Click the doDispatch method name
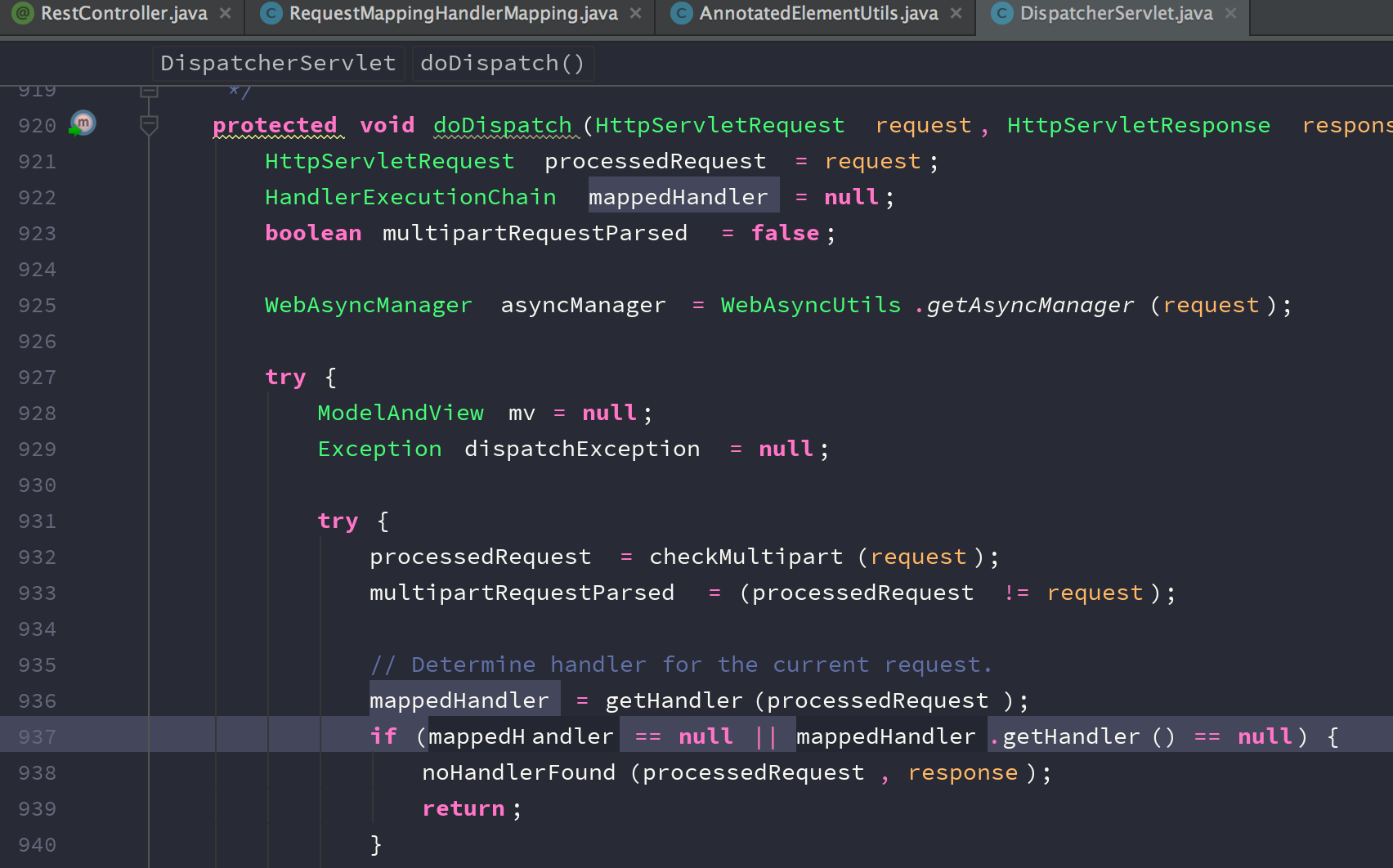The image size is (1393, 868). (503, 126)
